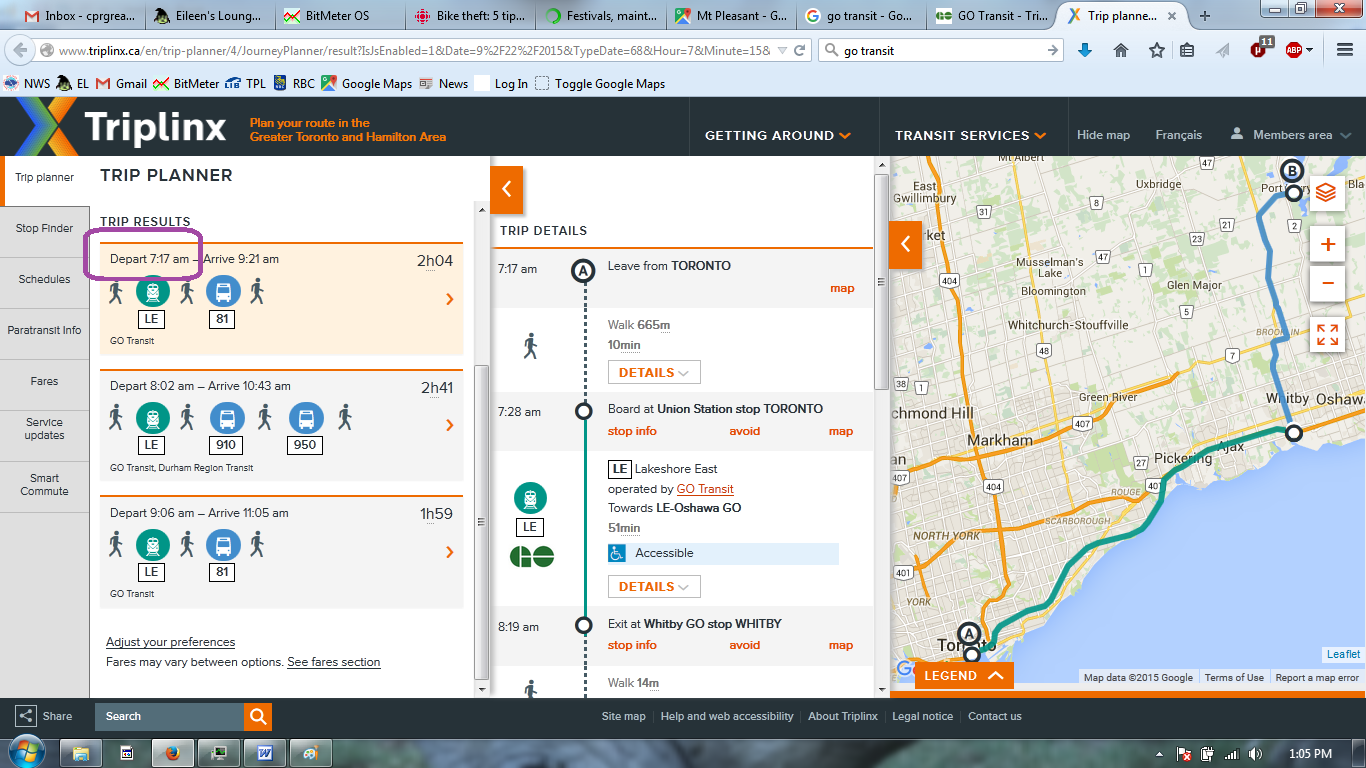Viewport: 1366px width, 768px height.
Task: Open the 8:02 am trip option arrow
Action: pos(450,425)
